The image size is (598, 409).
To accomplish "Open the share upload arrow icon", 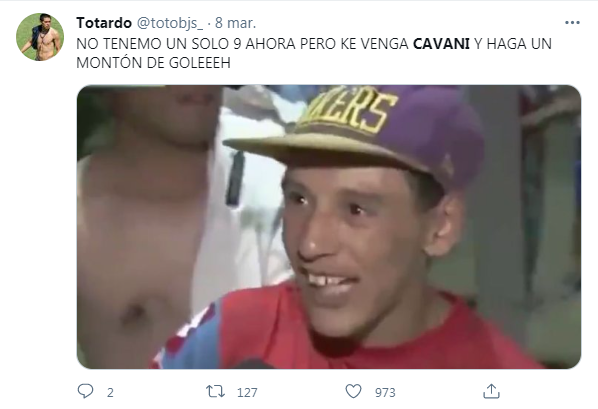I will click(x=491, y=391).
